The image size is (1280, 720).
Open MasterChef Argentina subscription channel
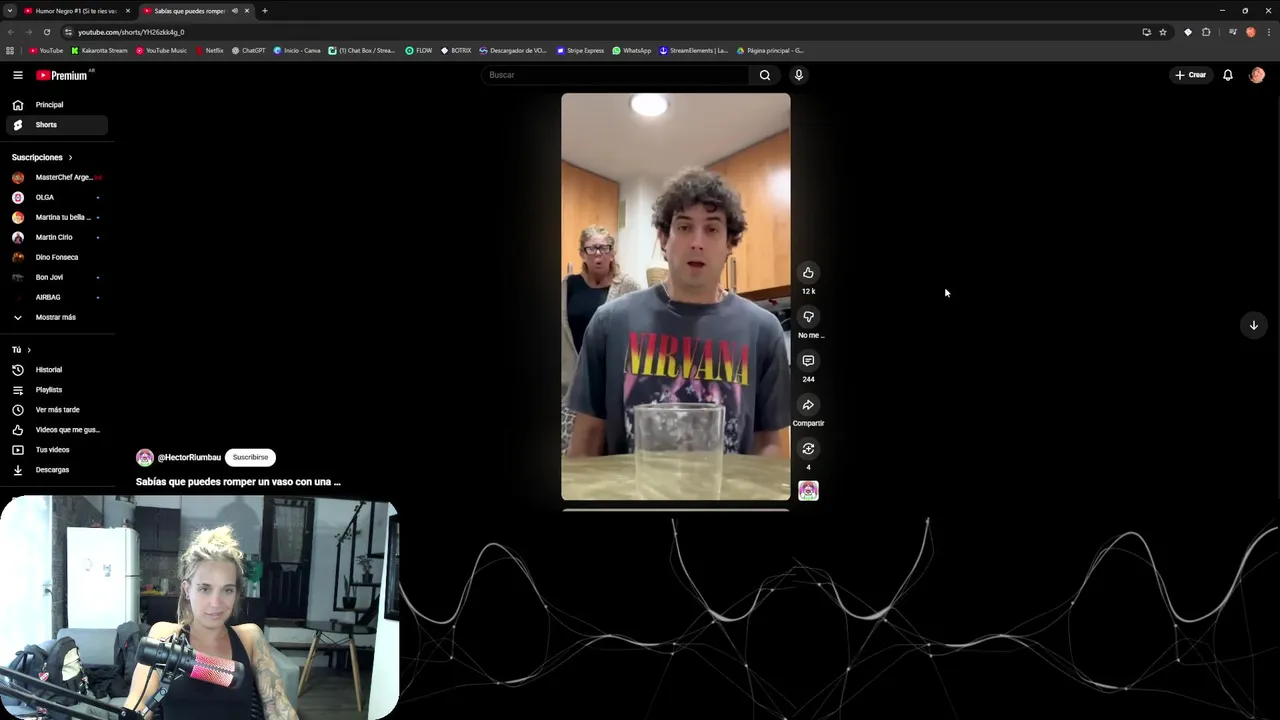point(56,177)
